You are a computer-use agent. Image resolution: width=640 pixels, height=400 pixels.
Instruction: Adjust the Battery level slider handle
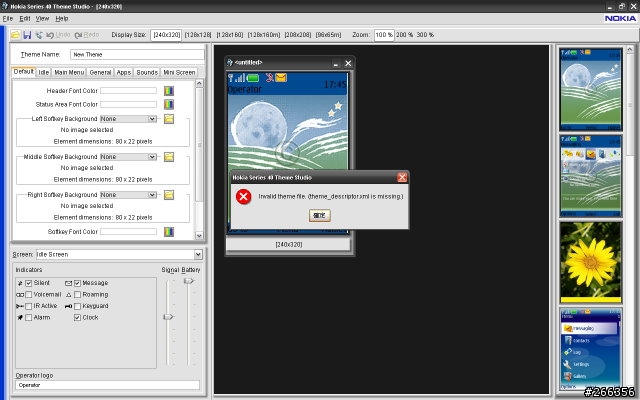pyautogui.click(x=189, y=281)
